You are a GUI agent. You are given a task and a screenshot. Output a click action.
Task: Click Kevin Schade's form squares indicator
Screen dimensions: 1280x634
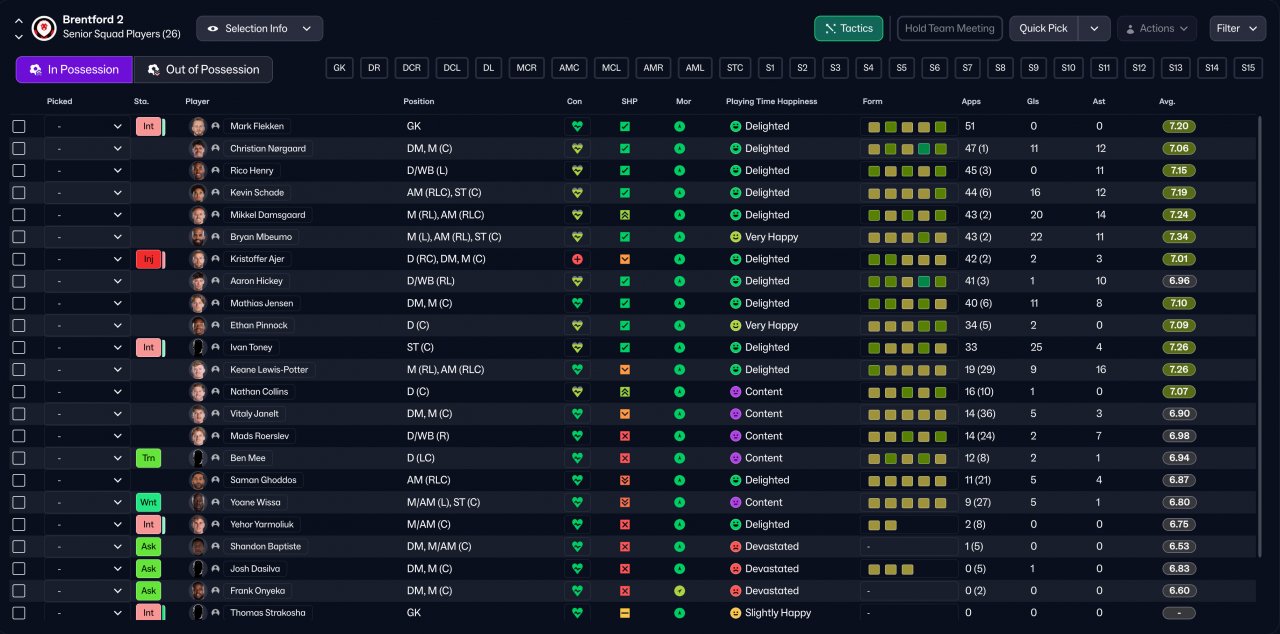907,193
